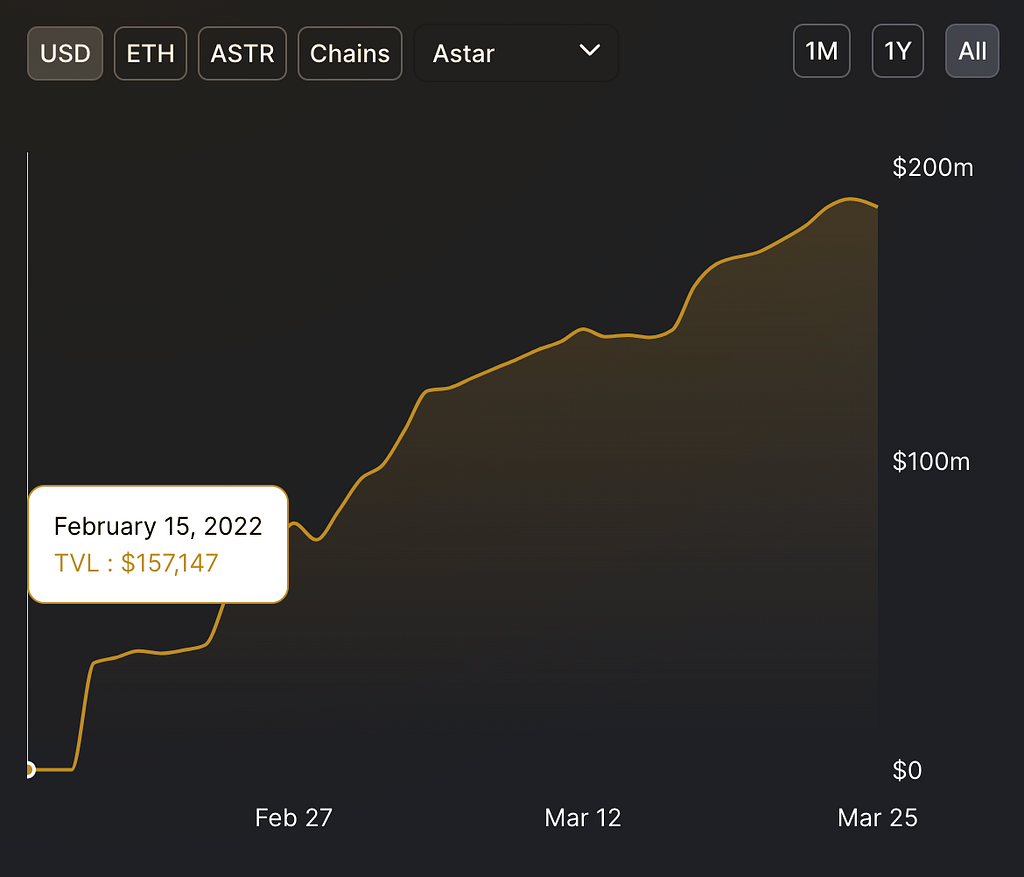Select the 1M time range

[x=822, y=51]
